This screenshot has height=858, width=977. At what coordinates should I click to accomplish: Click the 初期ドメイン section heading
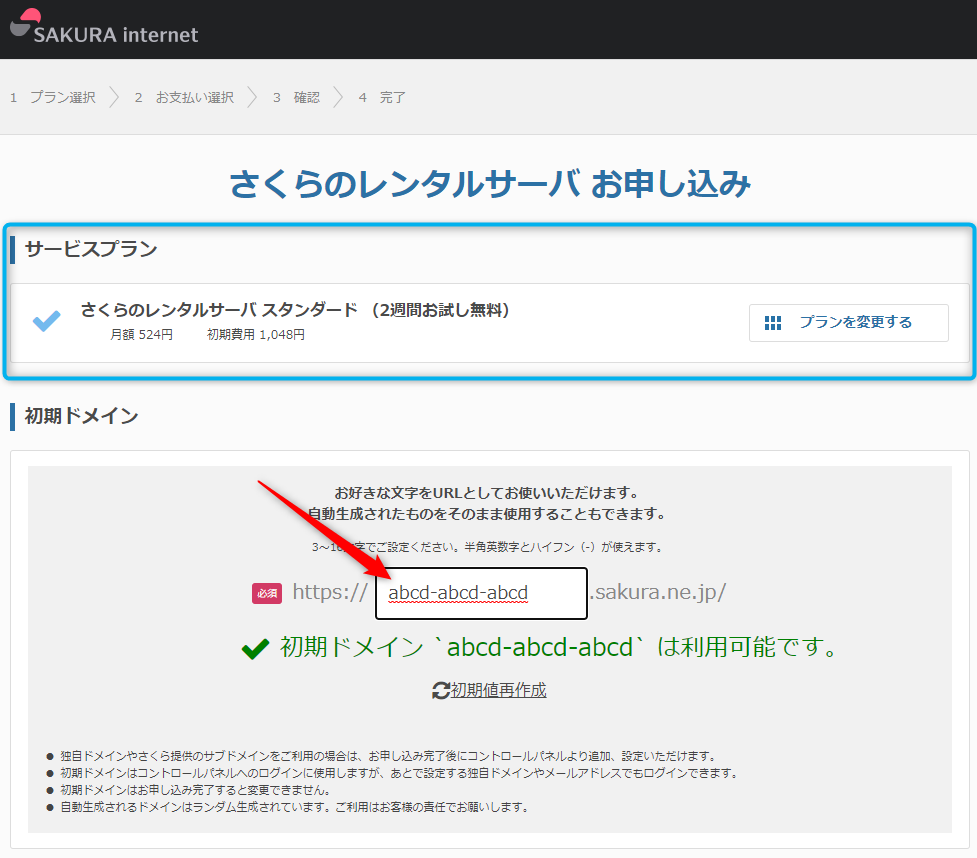pyautogui.click(x=81, y=416)
